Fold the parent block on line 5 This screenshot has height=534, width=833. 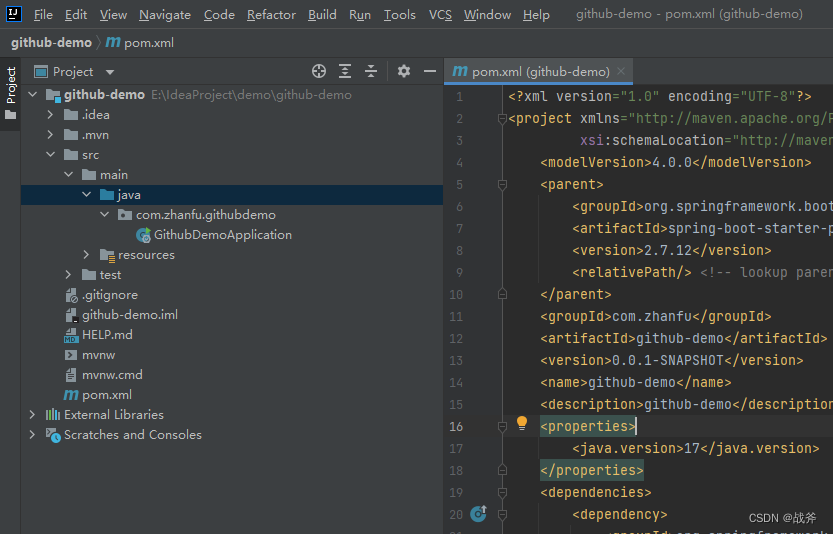(x=502, y=184)
